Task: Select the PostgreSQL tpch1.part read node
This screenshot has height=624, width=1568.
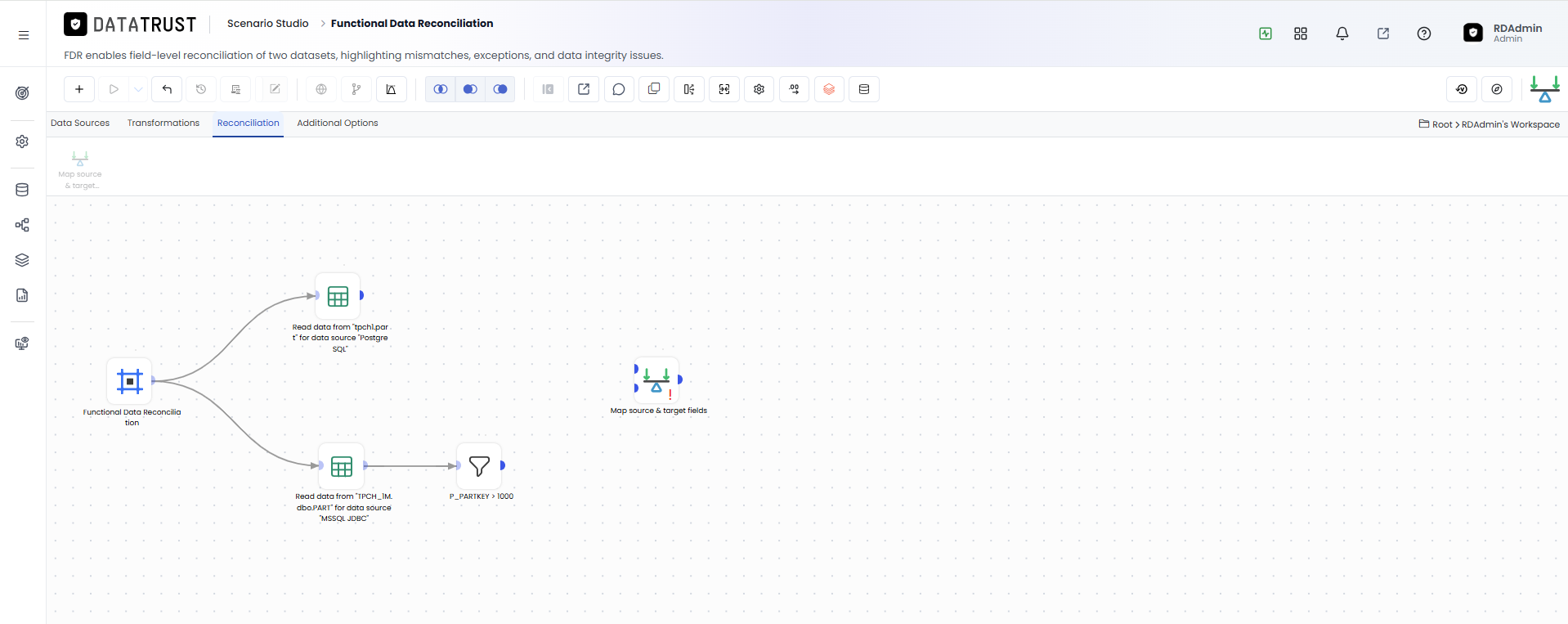Action: point(338,296)
